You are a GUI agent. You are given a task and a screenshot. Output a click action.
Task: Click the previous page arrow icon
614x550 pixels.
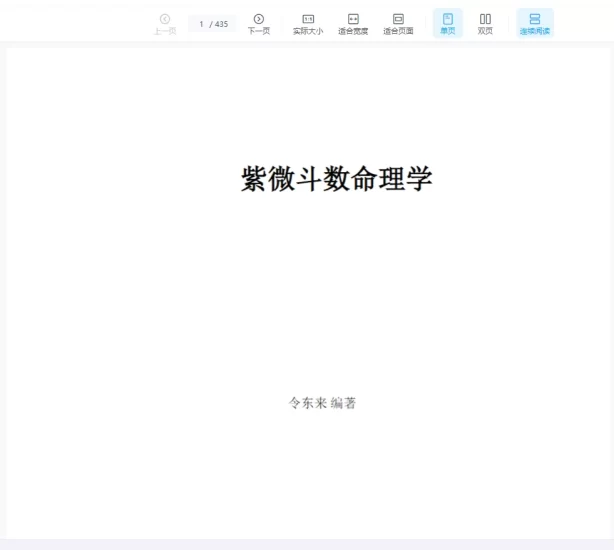[x=165, y=19]
